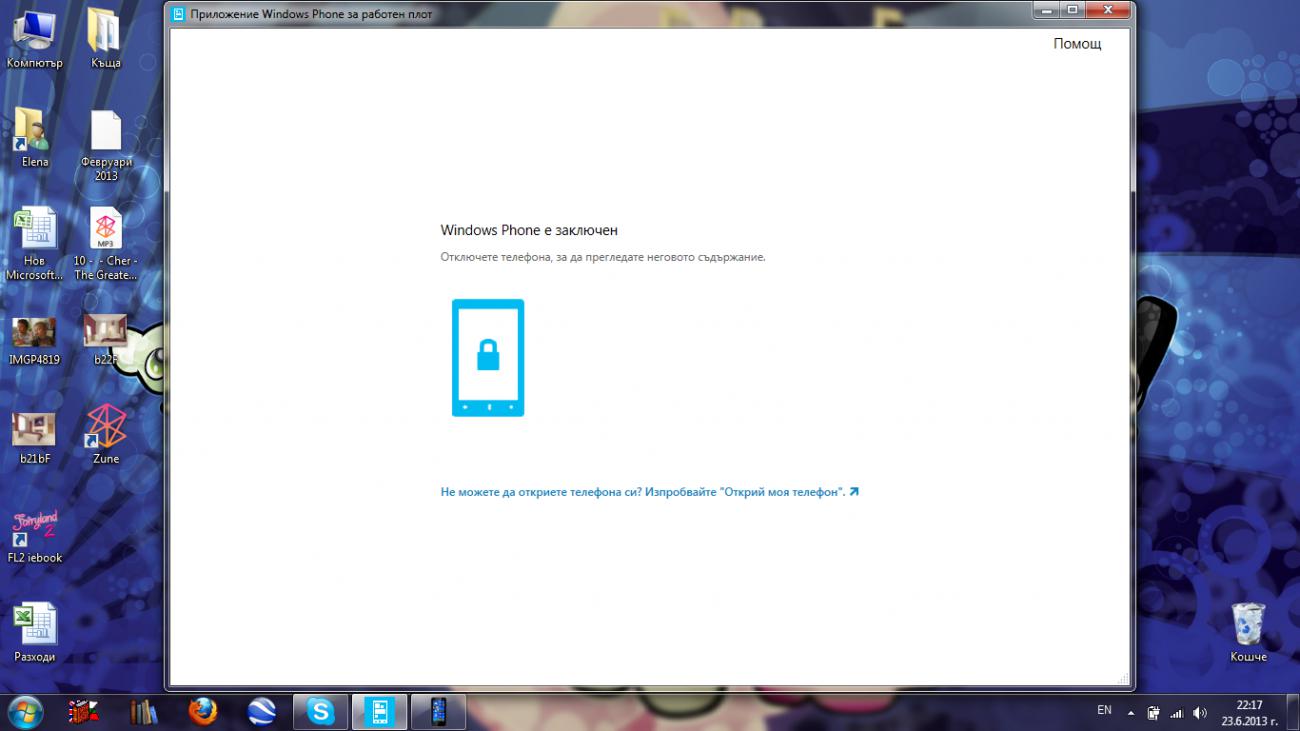Open the Помощ help link
The height and width of the screenshot is (731, 1300).
coord(1077,44)
